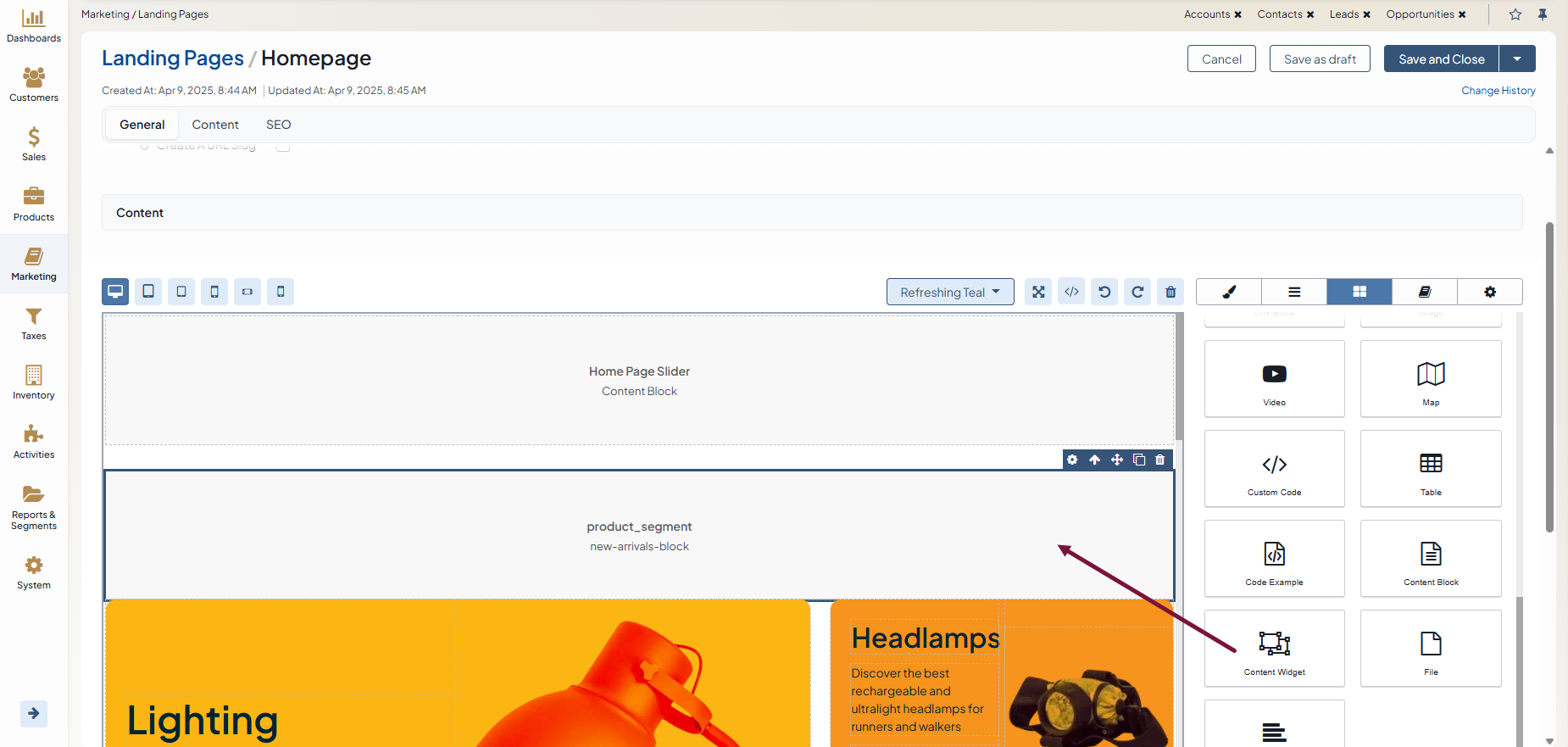The image size is (1568, 747).
Task: Select the Home Page Slider content block
Action: [x=639, y=381]
